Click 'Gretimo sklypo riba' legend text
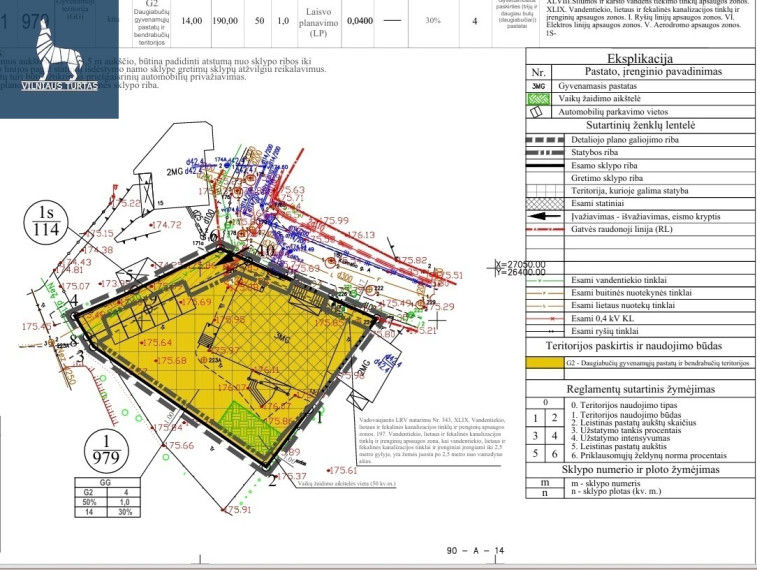 607,178
